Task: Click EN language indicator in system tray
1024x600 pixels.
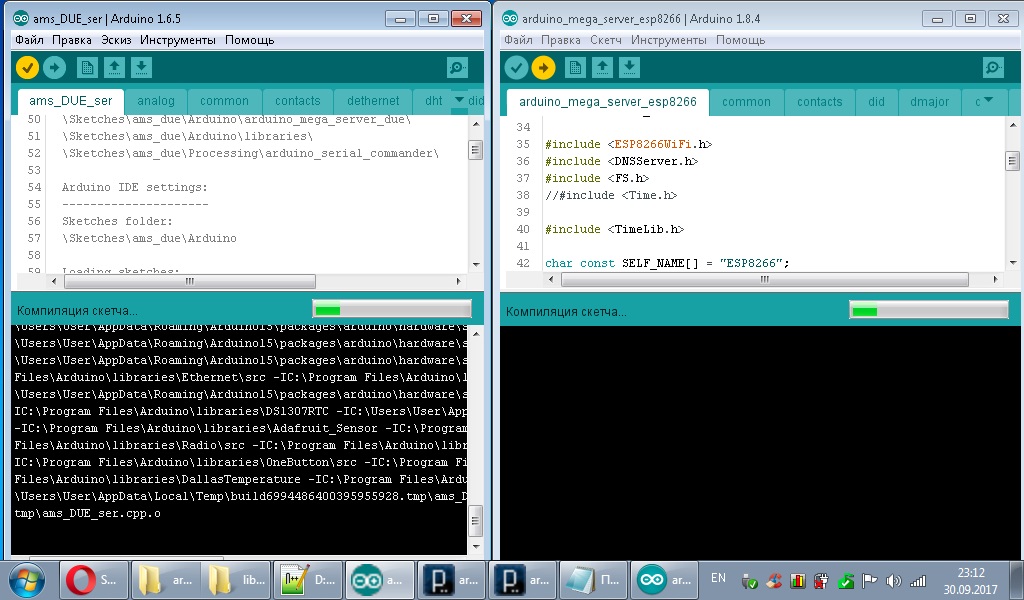Action: tap(718, 578)
